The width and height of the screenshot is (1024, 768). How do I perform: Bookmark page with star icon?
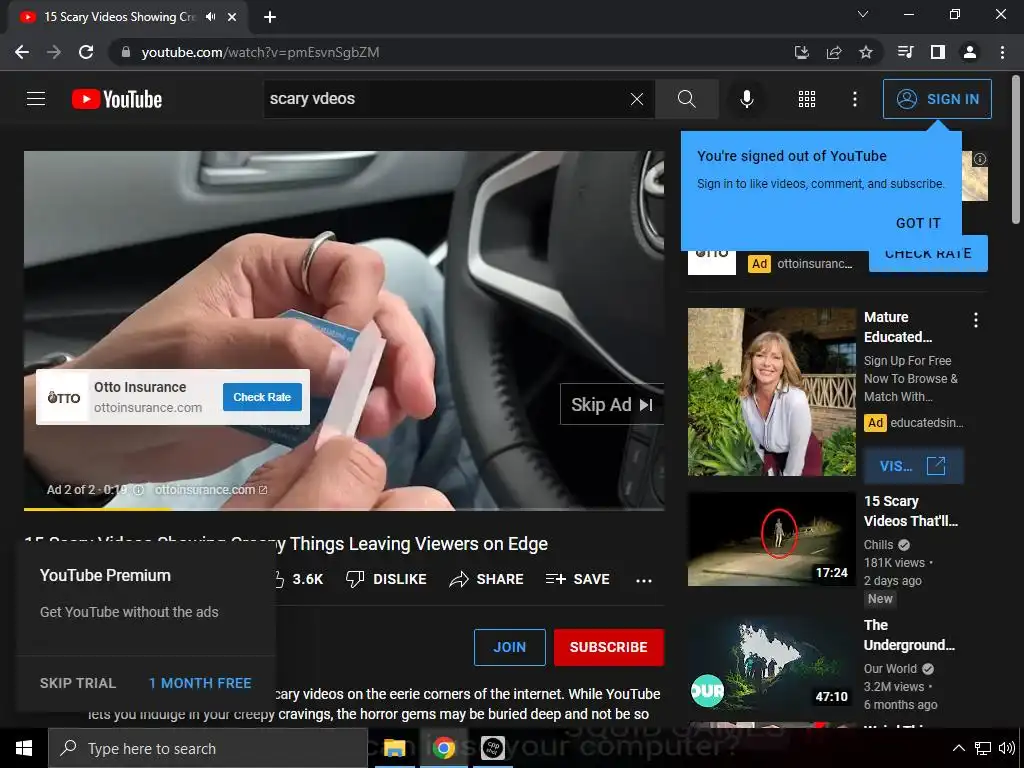866,52
